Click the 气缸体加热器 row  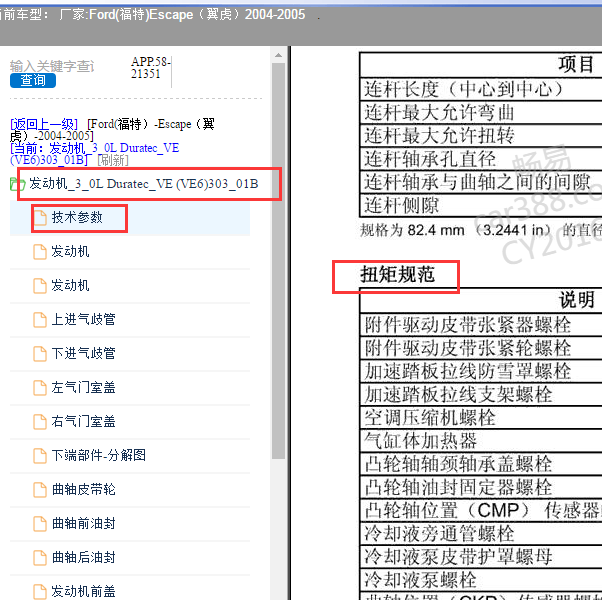(x=481, y=441)
